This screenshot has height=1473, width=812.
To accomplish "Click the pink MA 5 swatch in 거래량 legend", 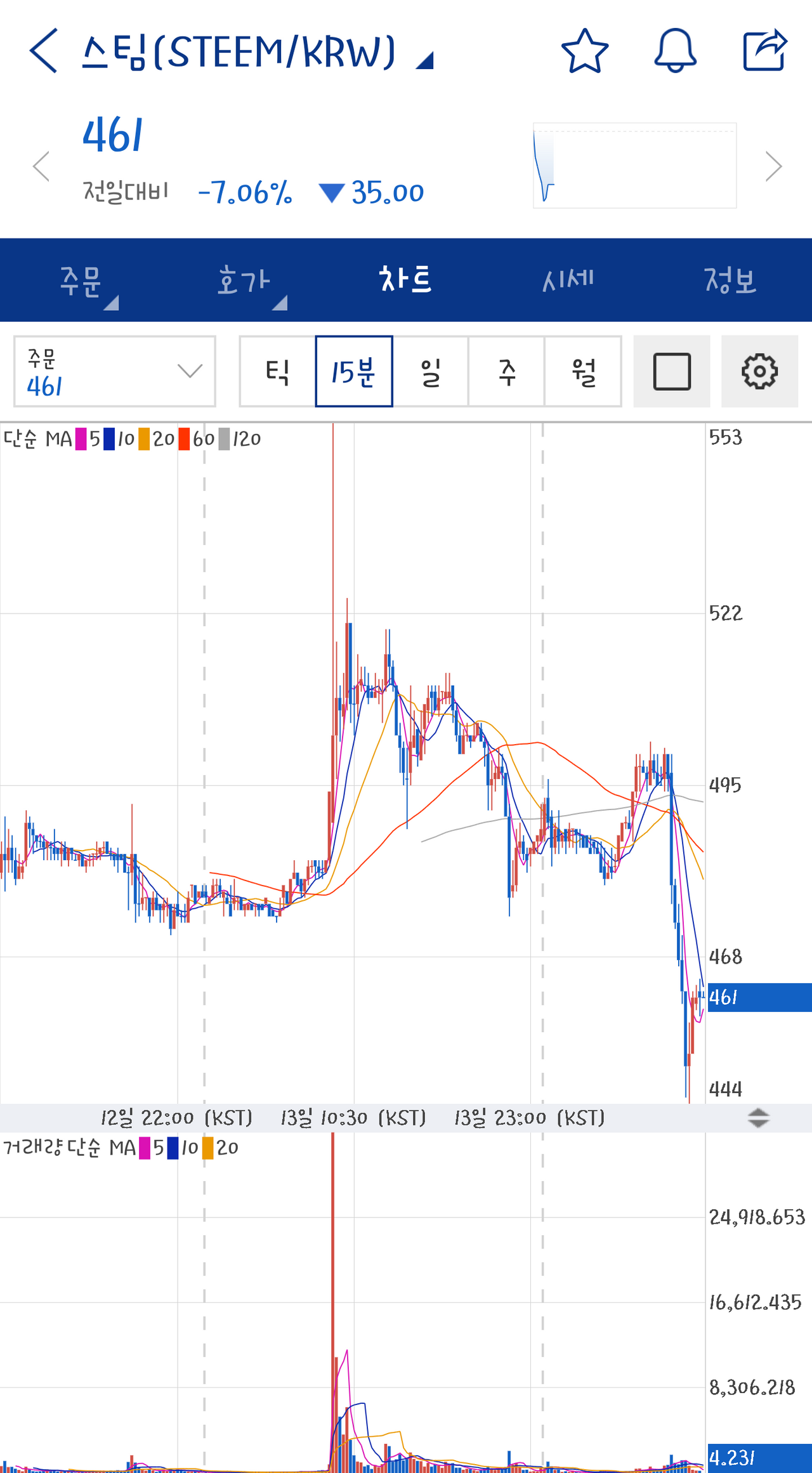I will tap(145, 1148).
